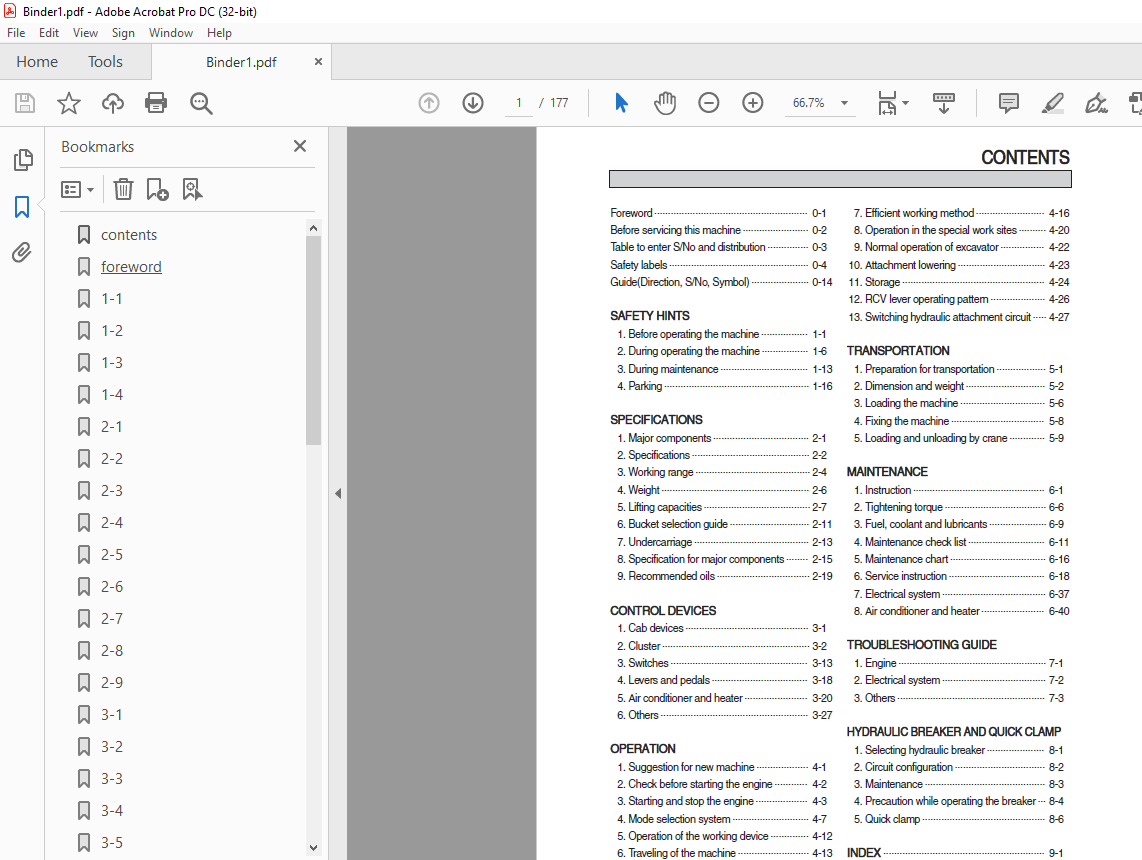Select the Highlight text tool
Screen dimensions: 1142x860
coord(1052,103)
